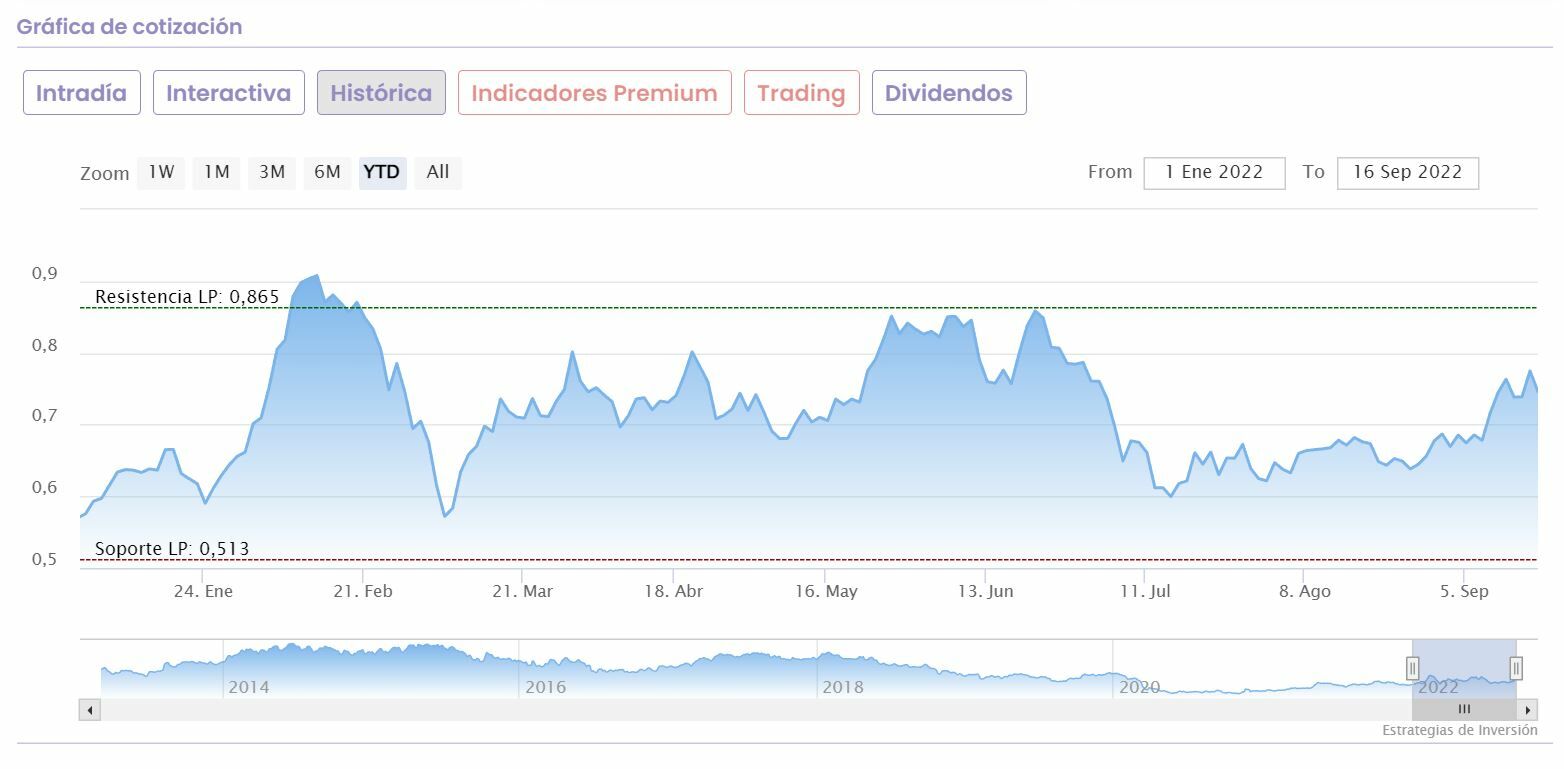The height and width of the screenshot is (769, 1564).
Task: Set zoom range to 1W
Action: click(x=161, y=172)
